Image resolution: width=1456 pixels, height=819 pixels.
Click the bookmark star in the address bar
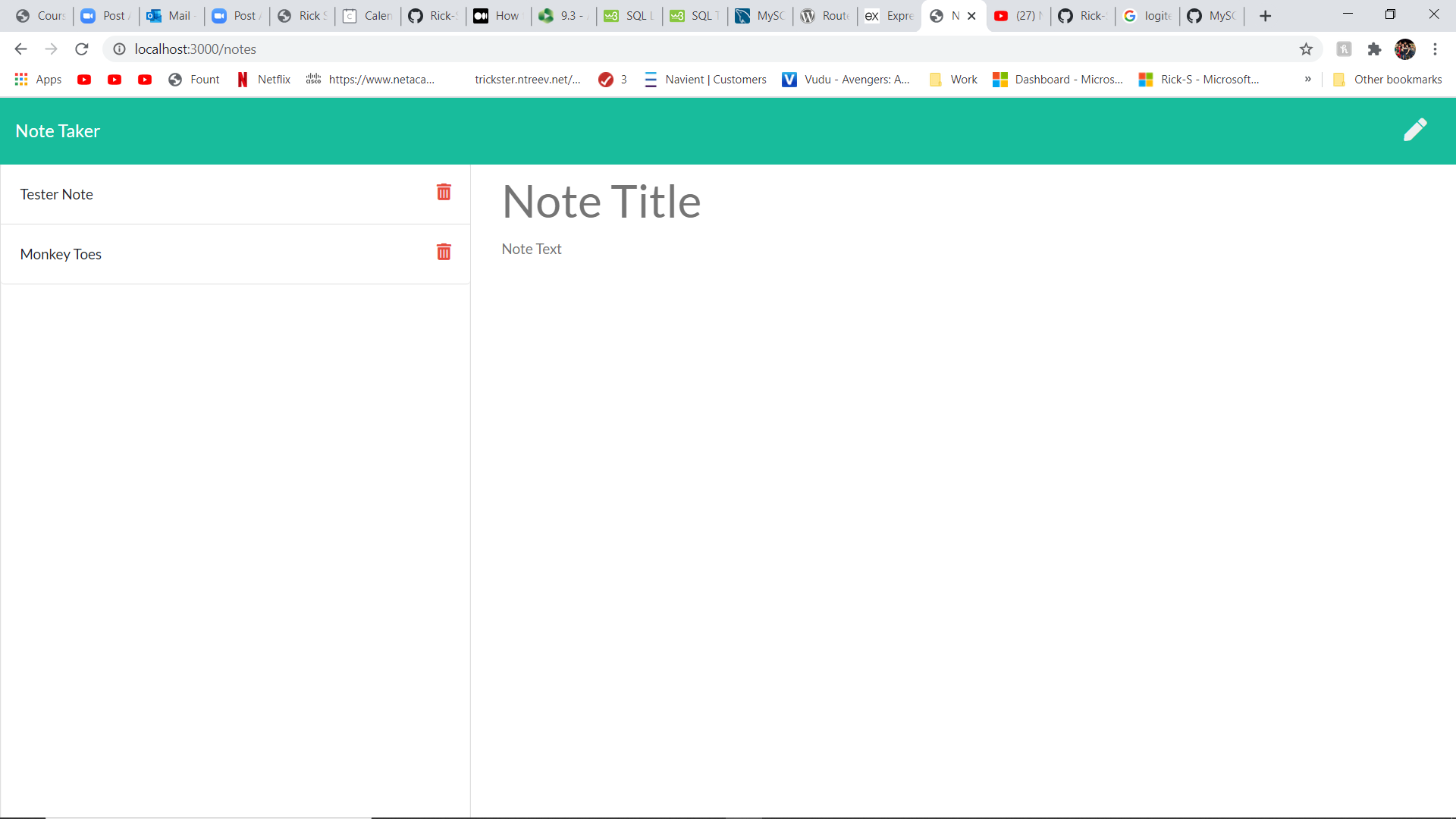pos(1307,49)
